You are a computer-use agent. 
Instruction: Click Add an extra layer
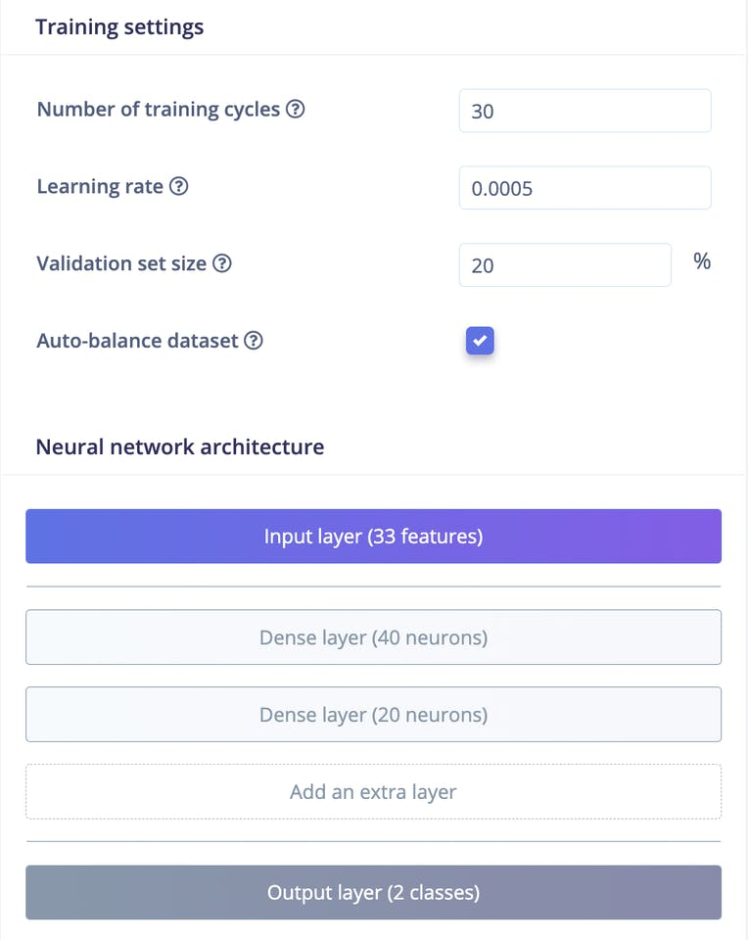tap(373, 792)
